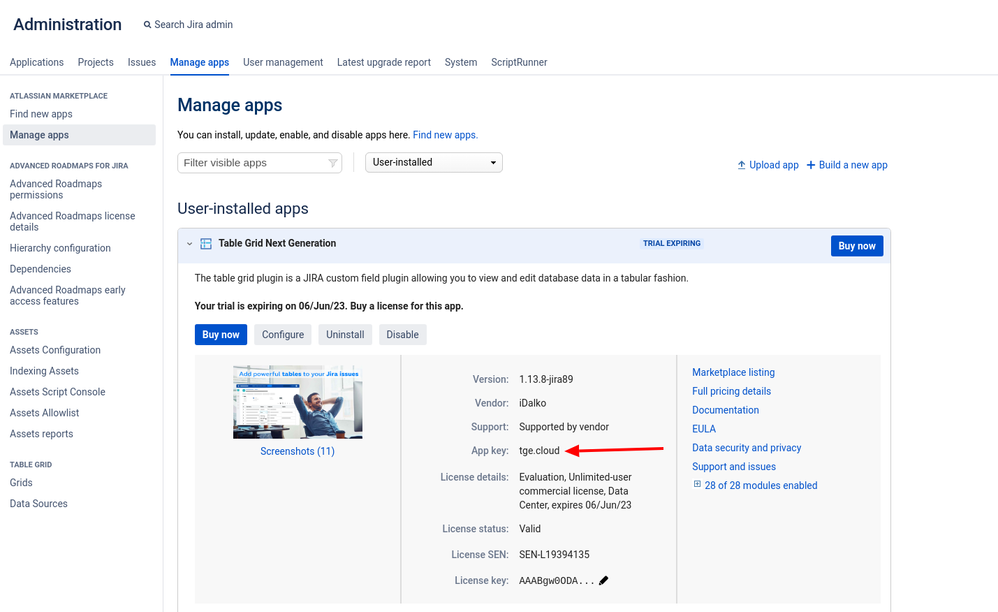Open Grids under Table Grid
The height and width of the screenshot is (612, 998).
(21, 483)
